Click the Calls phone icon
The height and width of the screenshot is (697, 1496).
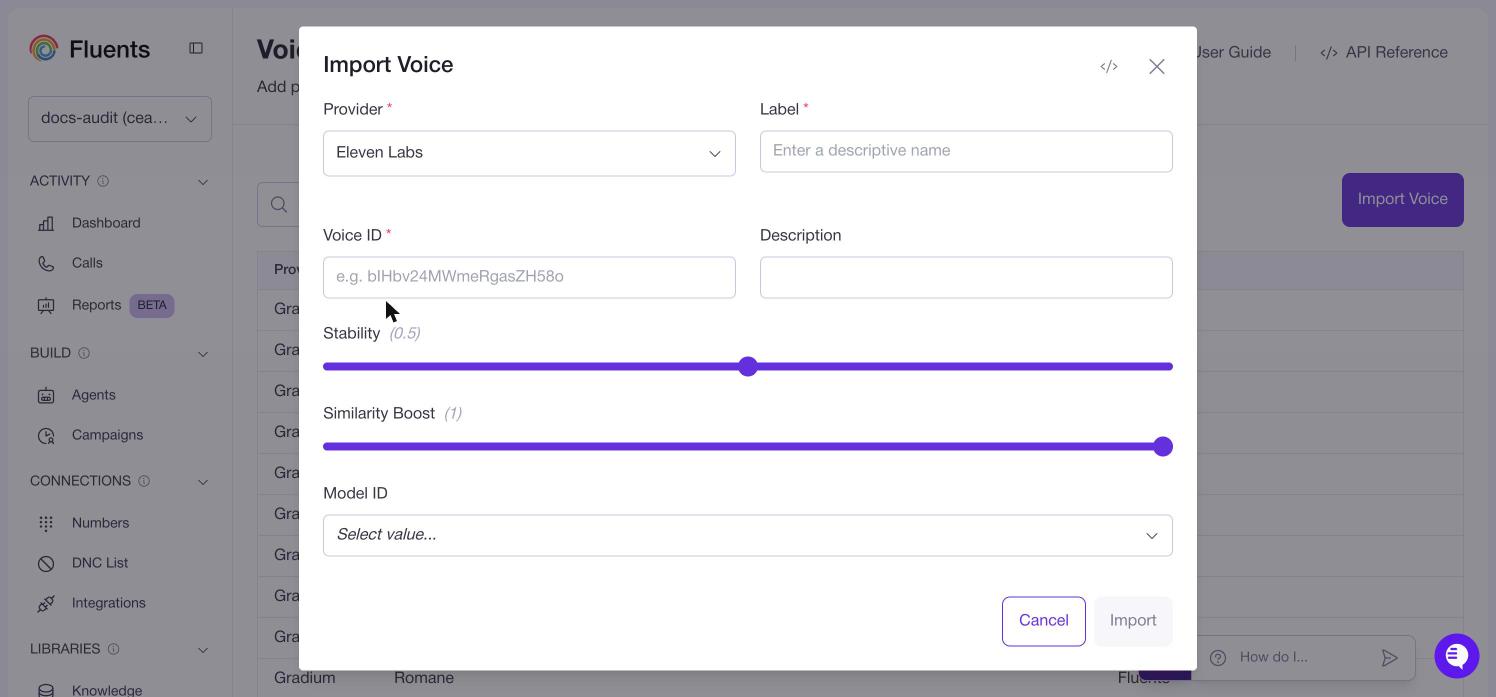pyautogui.click(x=46, y=263)
